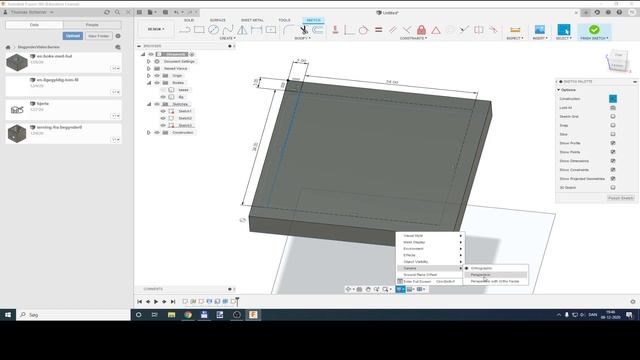640x360 pixels.
Task: Toggle Show Constraints checkbox
Action: [x=613, y=170]
